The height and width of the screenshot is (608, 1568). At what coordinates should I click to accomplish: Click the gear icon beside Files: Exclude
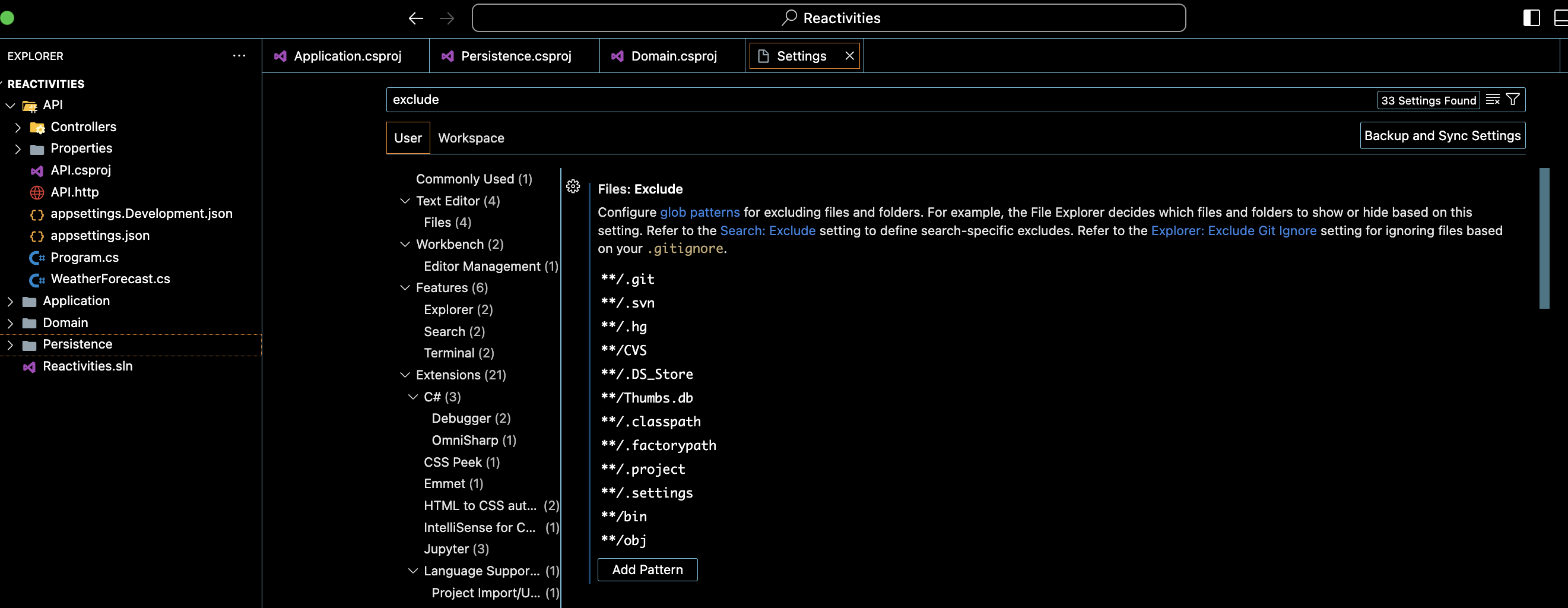573,186
